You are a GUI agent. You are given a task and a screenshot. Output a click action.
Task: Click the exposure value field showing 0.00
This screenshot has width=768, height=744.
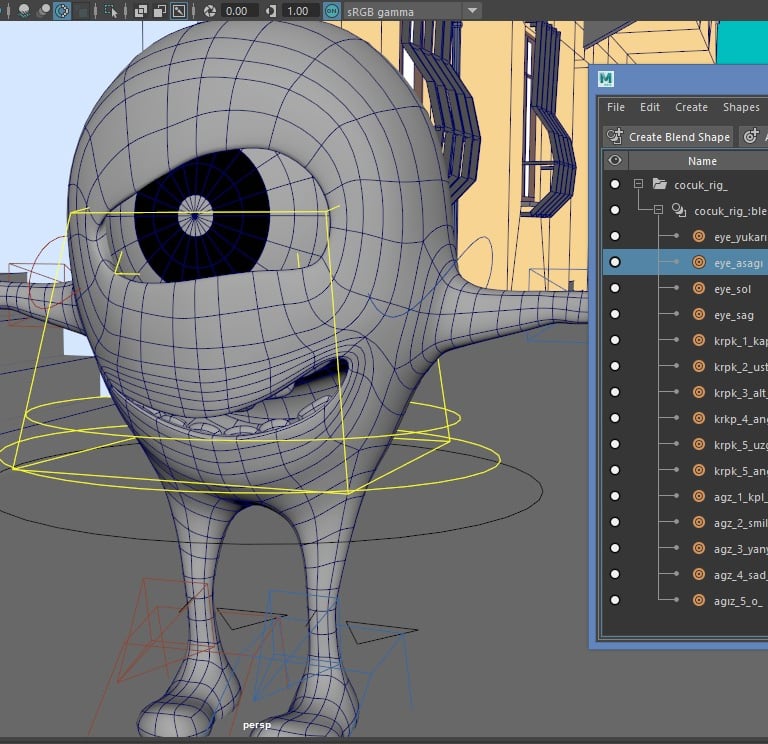[238, 11]
